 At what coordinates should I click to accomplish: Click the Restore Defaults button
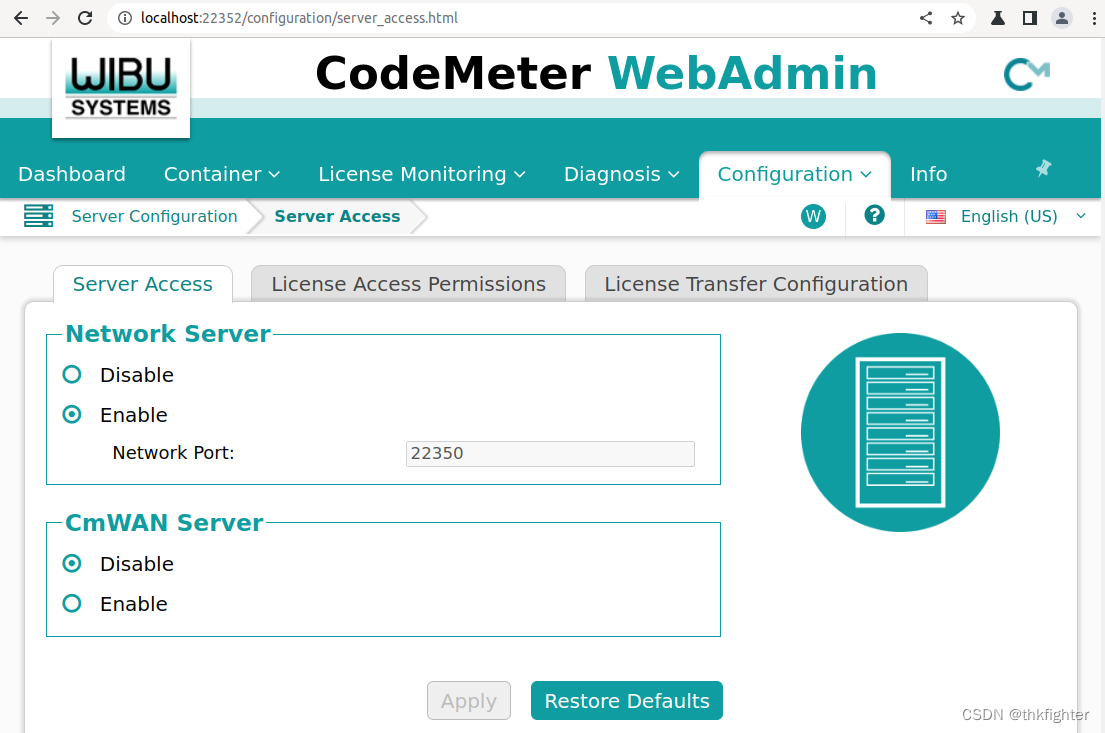point(626,700)
